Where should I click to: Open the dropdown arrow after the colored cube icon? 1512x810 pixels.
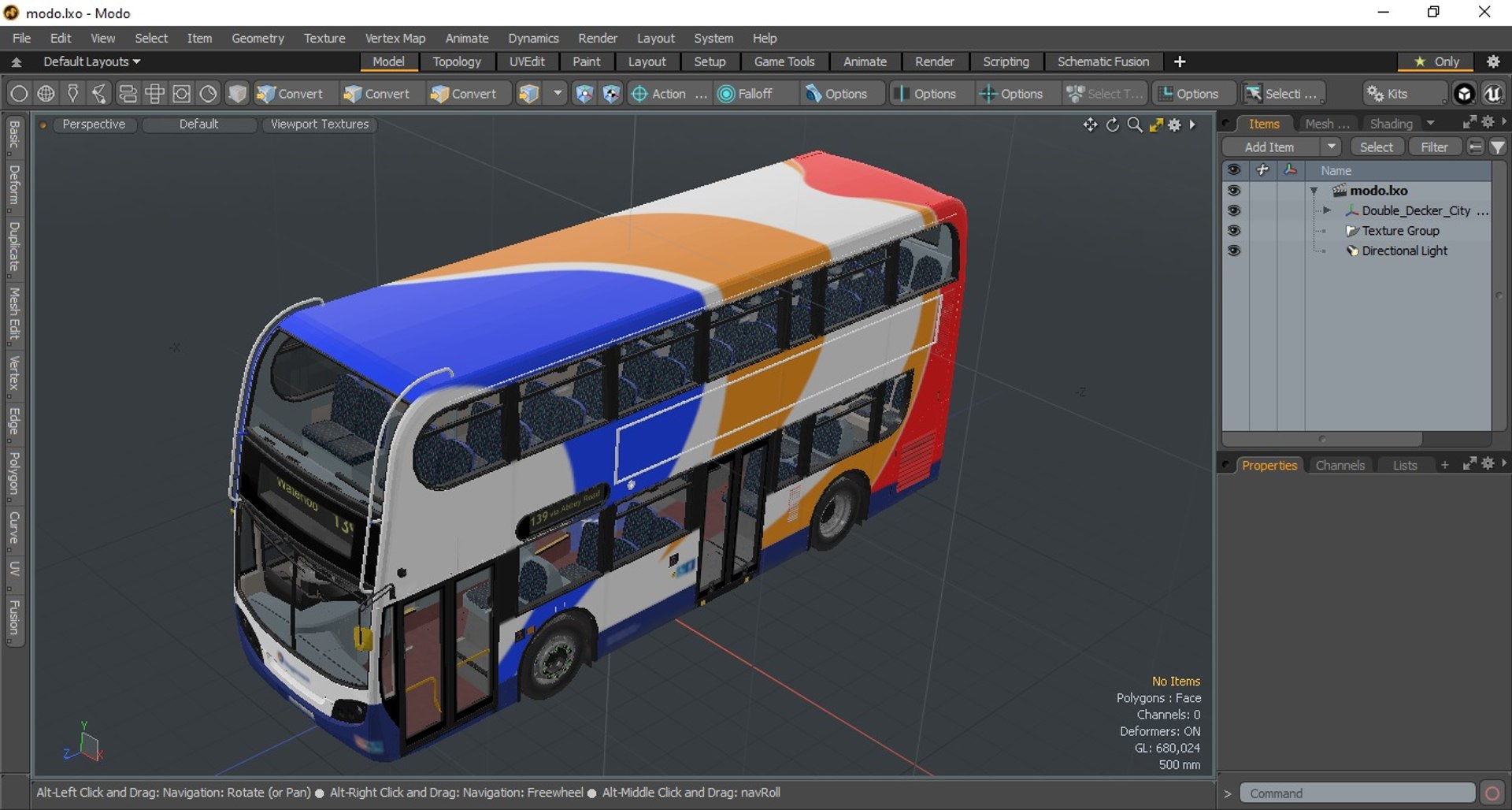tap(558, 94)
